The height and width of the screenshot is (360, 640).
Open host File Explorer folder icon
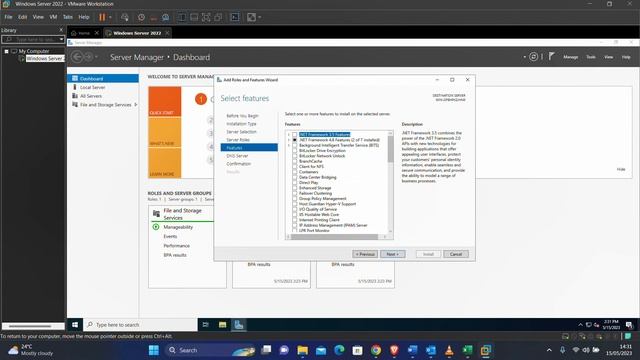pyautogui.click(x=302, y=350)
